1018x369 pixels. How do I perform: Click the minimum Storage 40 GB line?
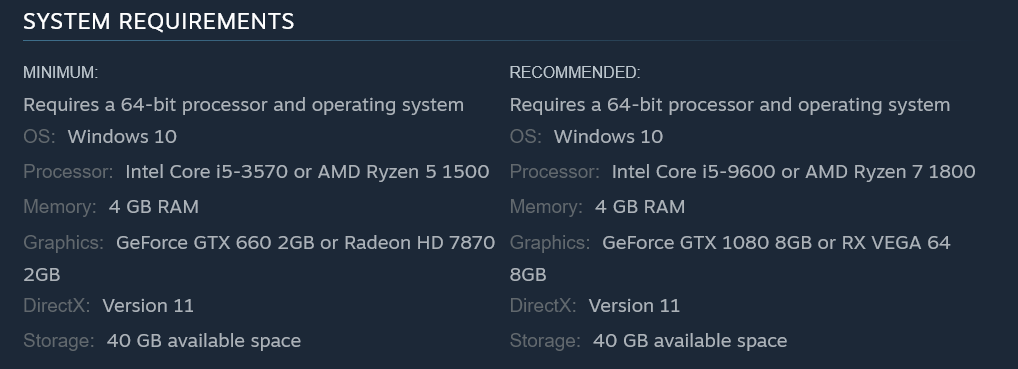tap(162, 340)
